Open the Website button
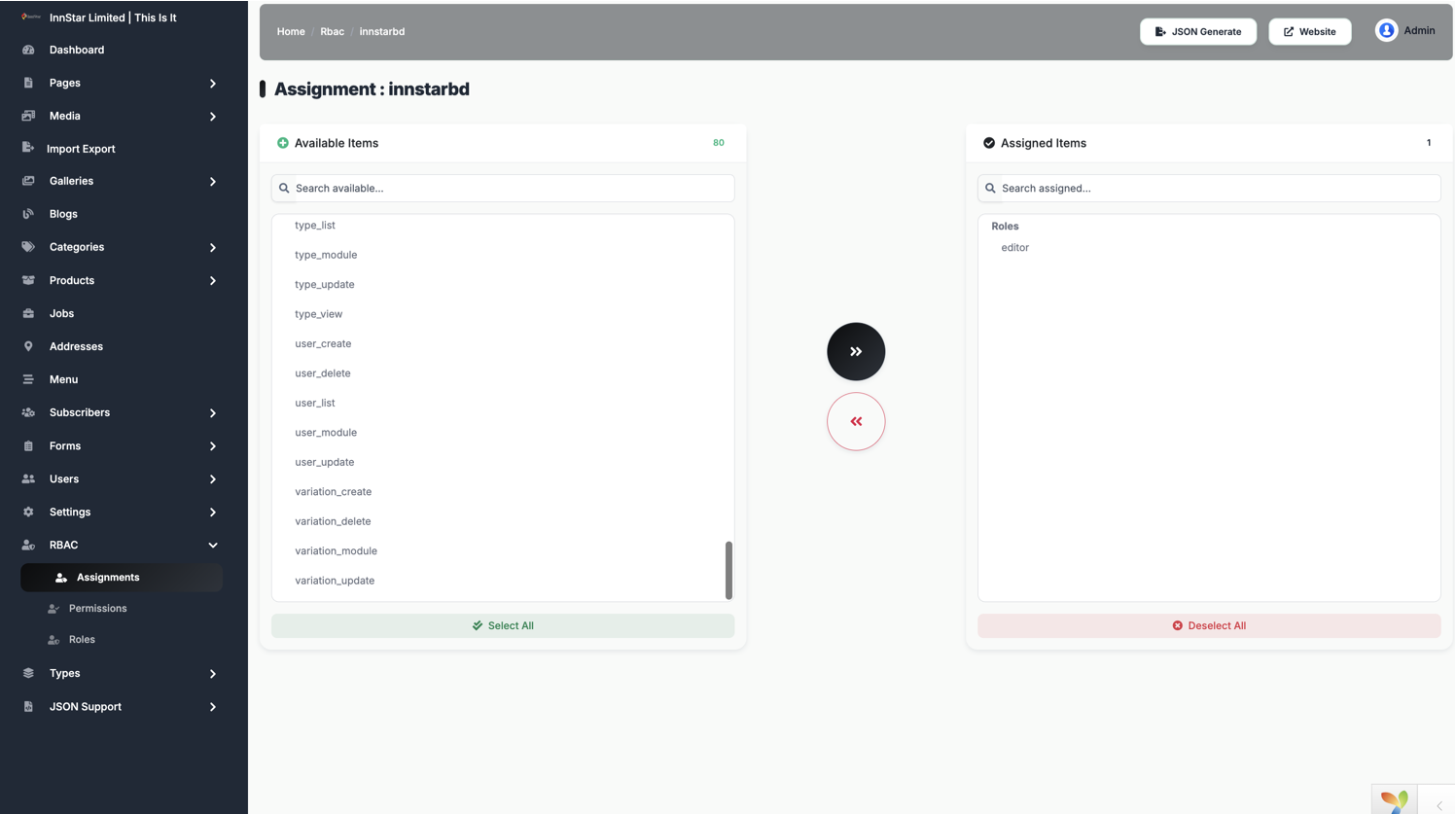1456x814 pixels. click(x=1309, y=31)
